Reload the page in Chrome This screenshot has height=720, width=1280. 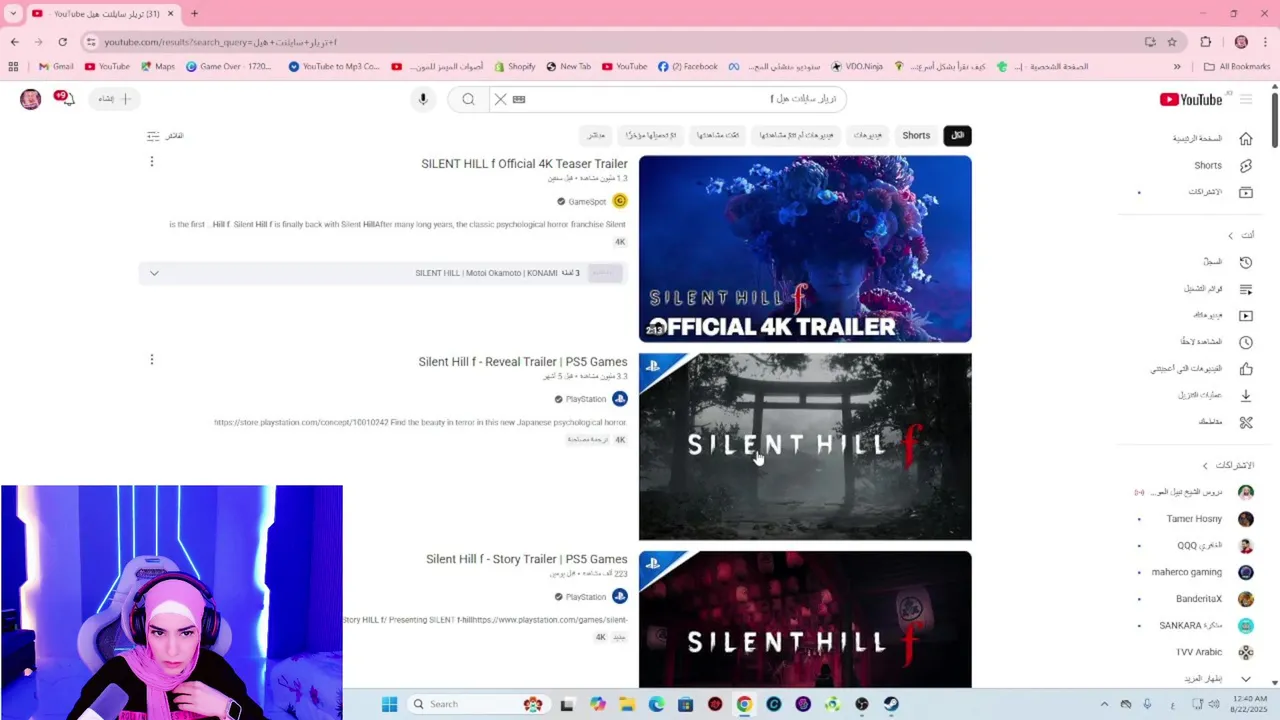click(x=63, y=42)
